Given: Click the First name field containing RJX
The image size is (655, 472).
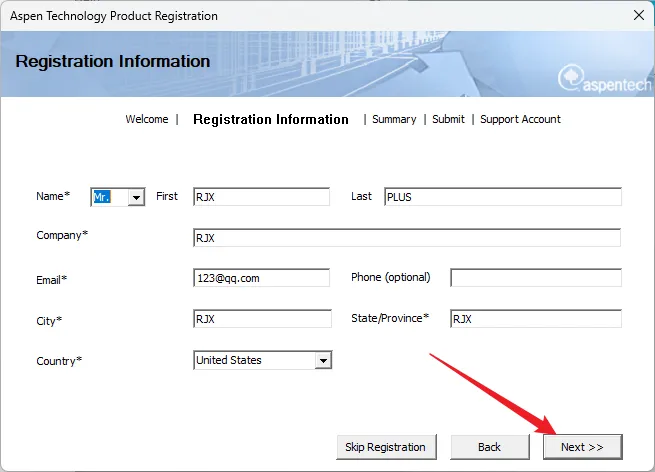Looking at the screenshot, I should coord(261,197).
